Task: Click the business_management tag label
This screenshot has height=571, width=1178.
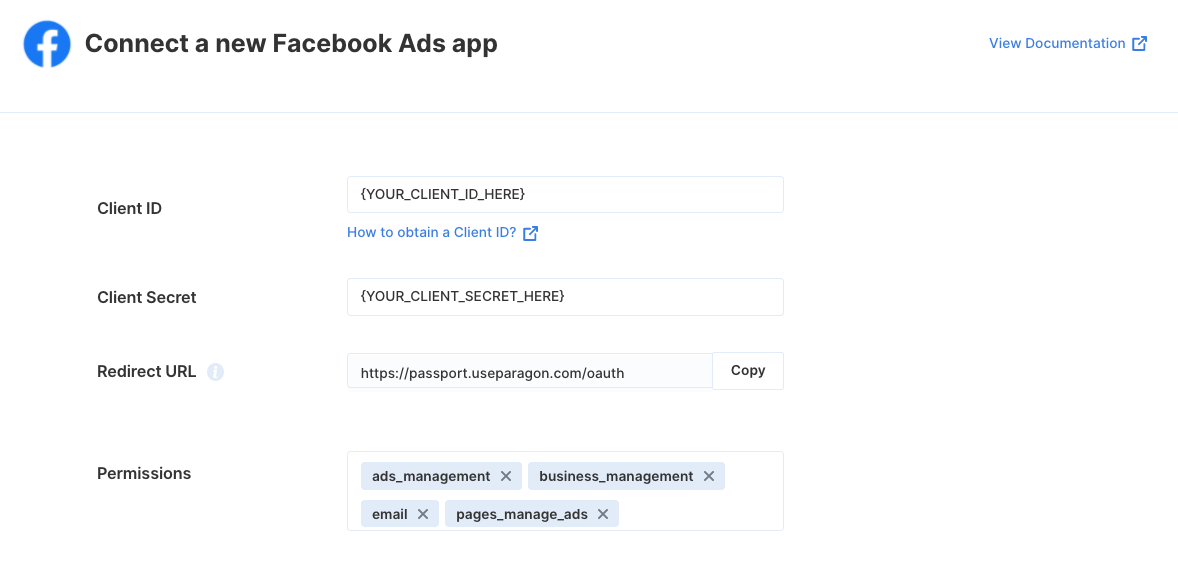Action: (616, 476)
